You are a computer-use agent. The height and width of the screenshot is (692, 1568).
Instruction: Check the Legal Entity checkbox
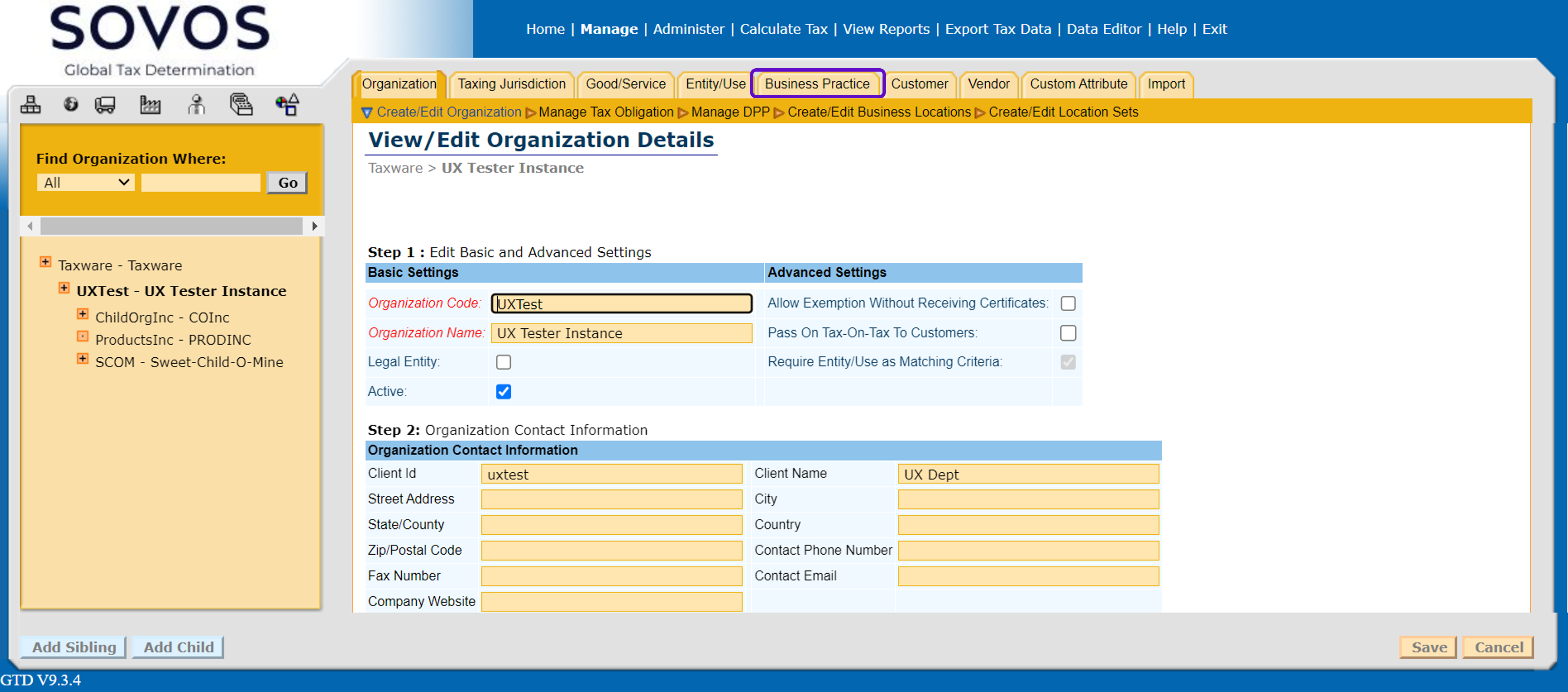503,362
